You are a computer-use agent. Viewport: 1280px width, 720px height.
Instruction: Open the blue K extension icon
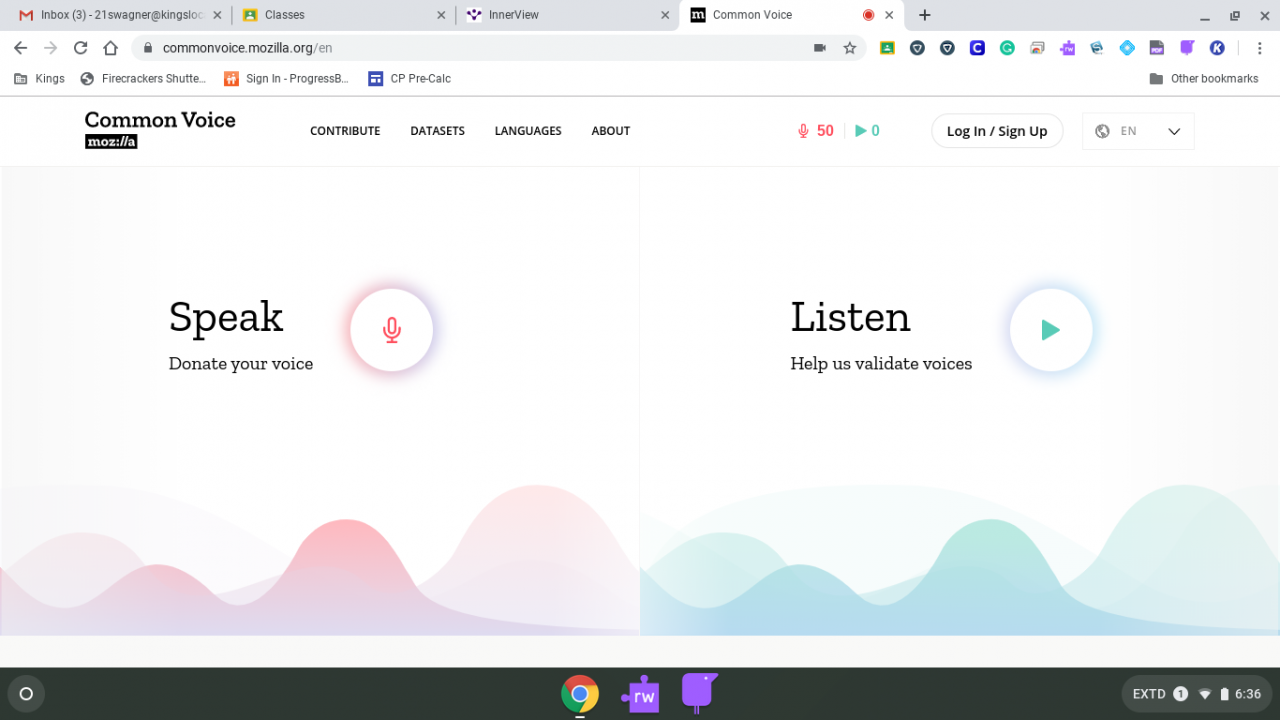1217,48
